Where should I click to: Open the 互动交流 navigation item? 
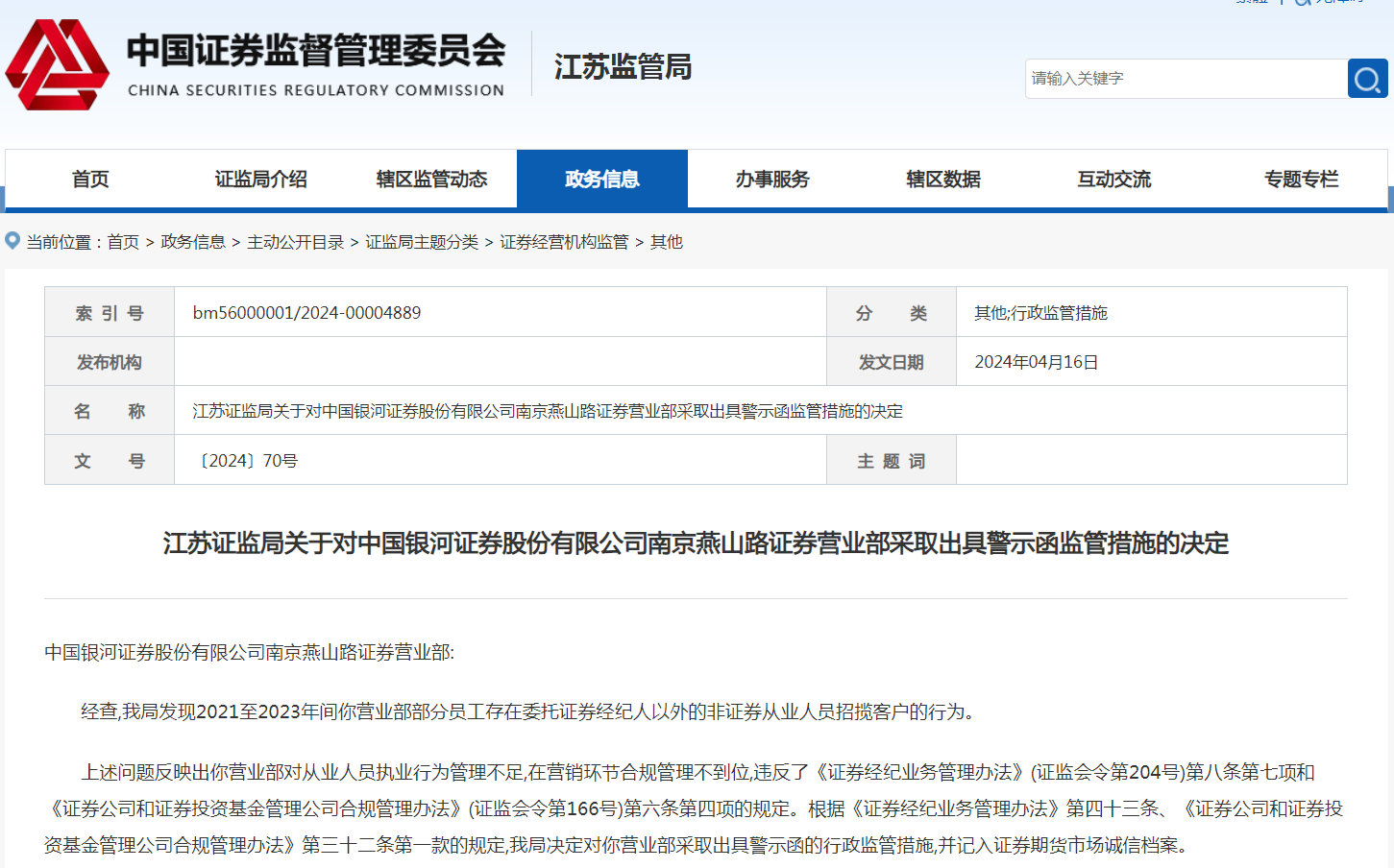1114,179
